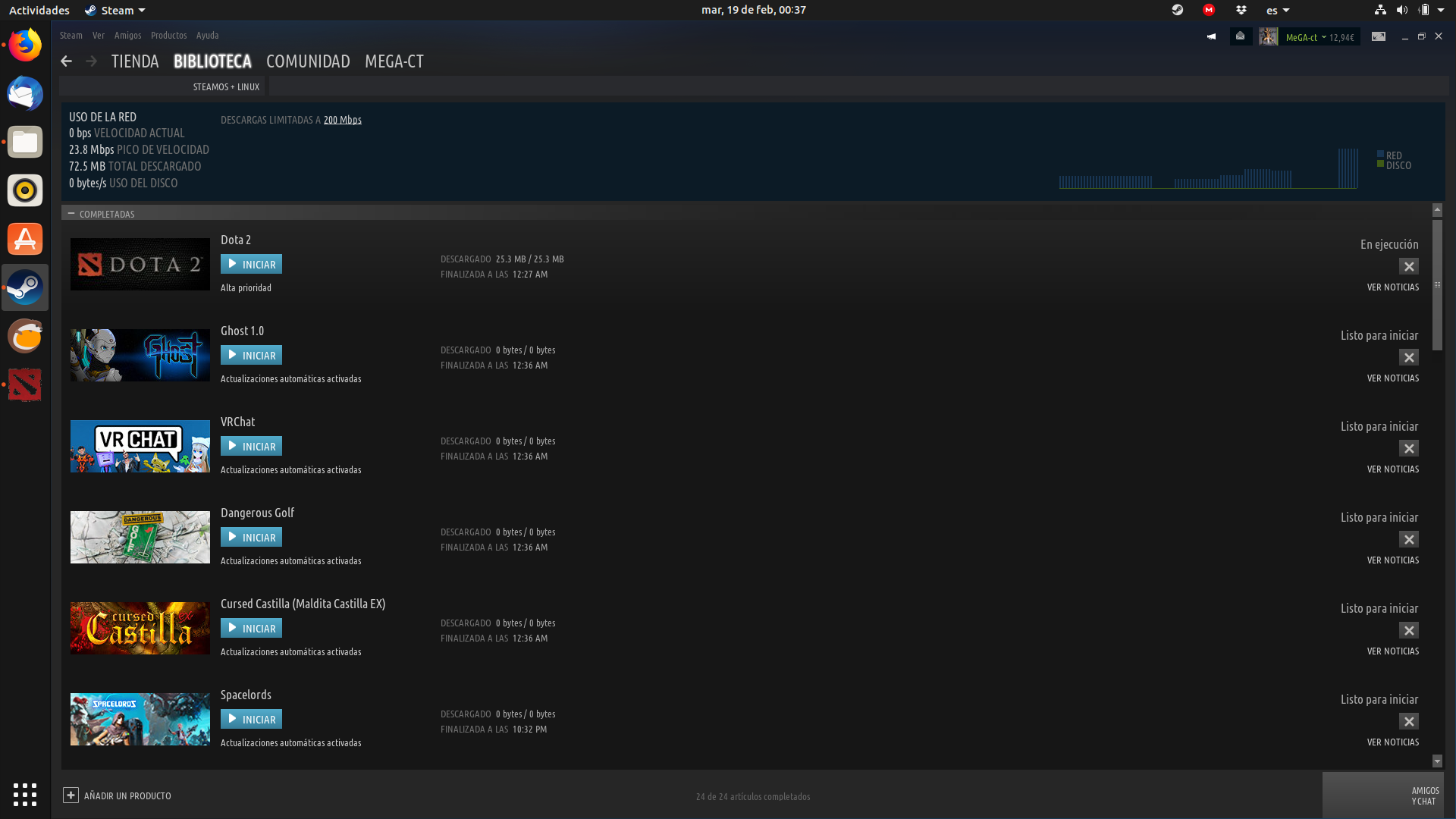Open Rhythmbox music player in the dock
This screenshot has height=819, width=1456.
25,190
